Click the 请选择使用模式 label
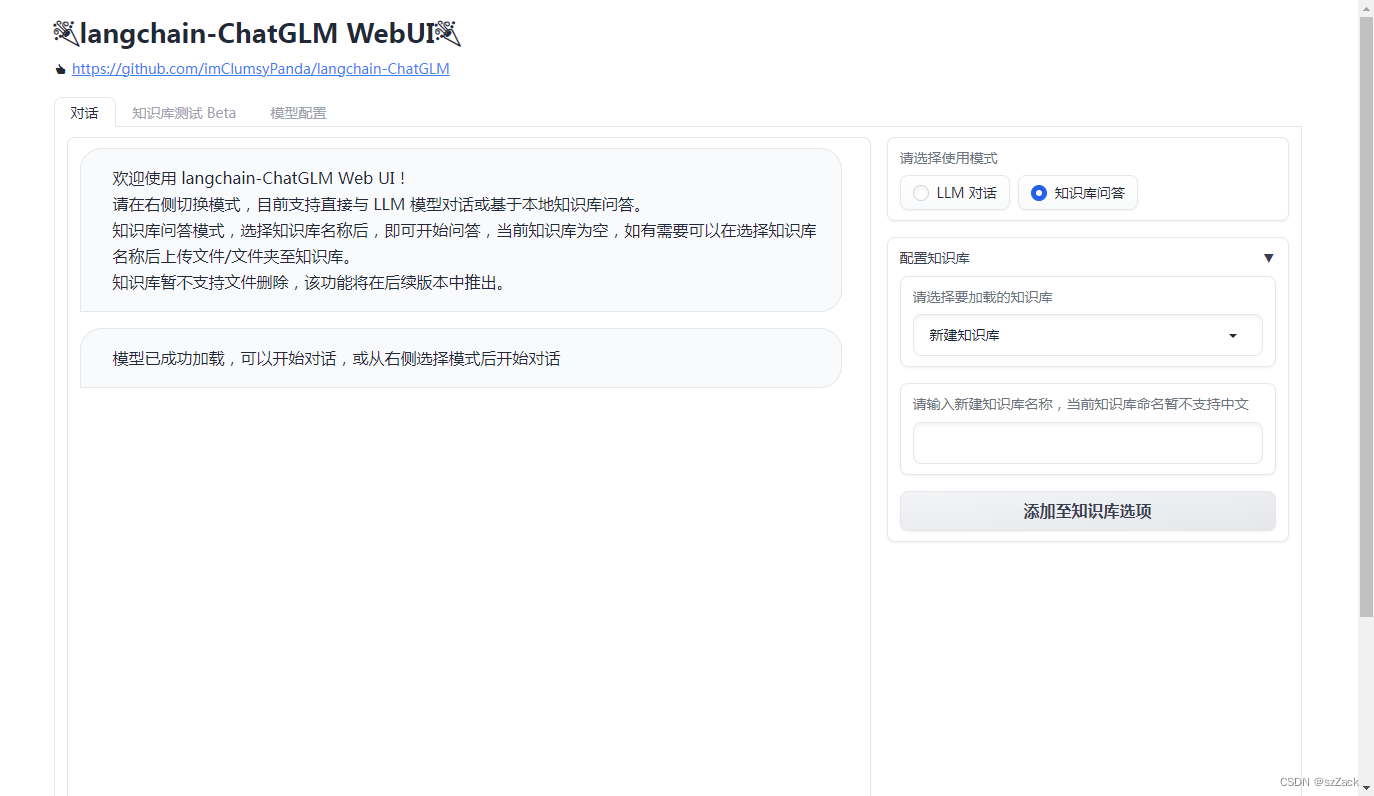Image resolution: width=1374 pixels, height=796 pixels. click(x=948, y=158)
